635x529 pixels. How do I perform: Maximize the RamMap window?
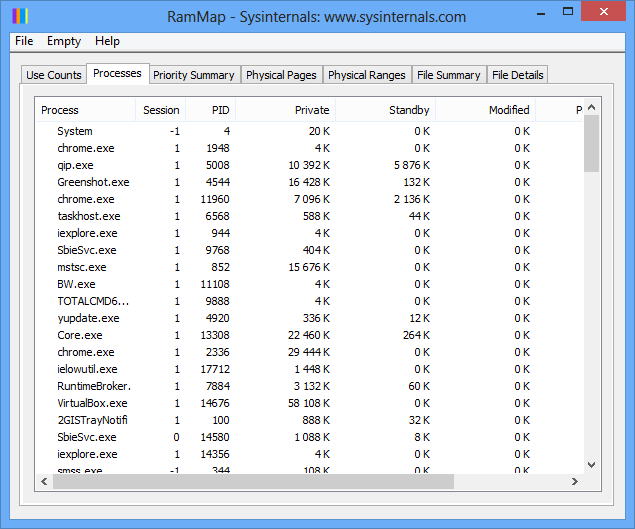pyautogui.click(x=567, y=13)
